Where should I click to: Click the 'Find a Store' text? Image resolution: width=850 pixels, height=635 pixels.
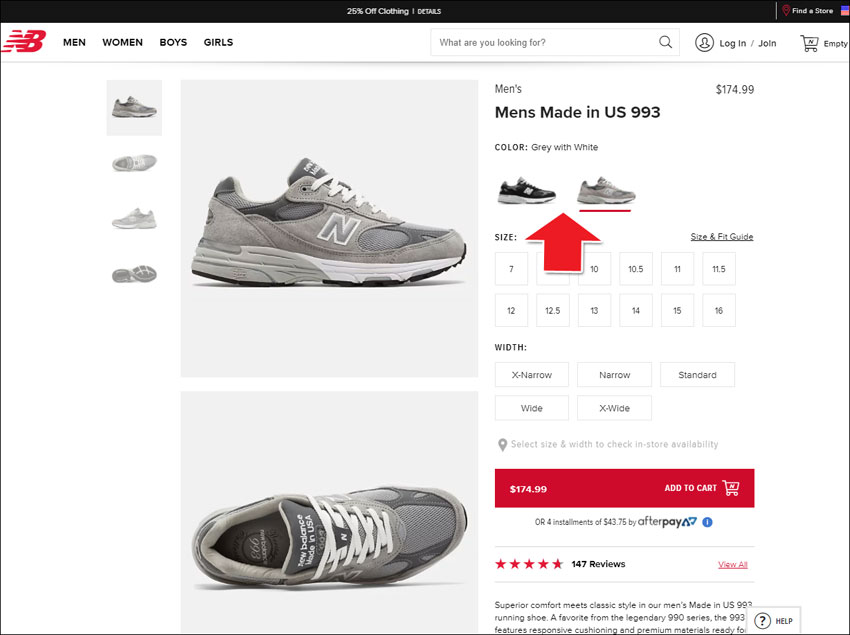[812, 11]
